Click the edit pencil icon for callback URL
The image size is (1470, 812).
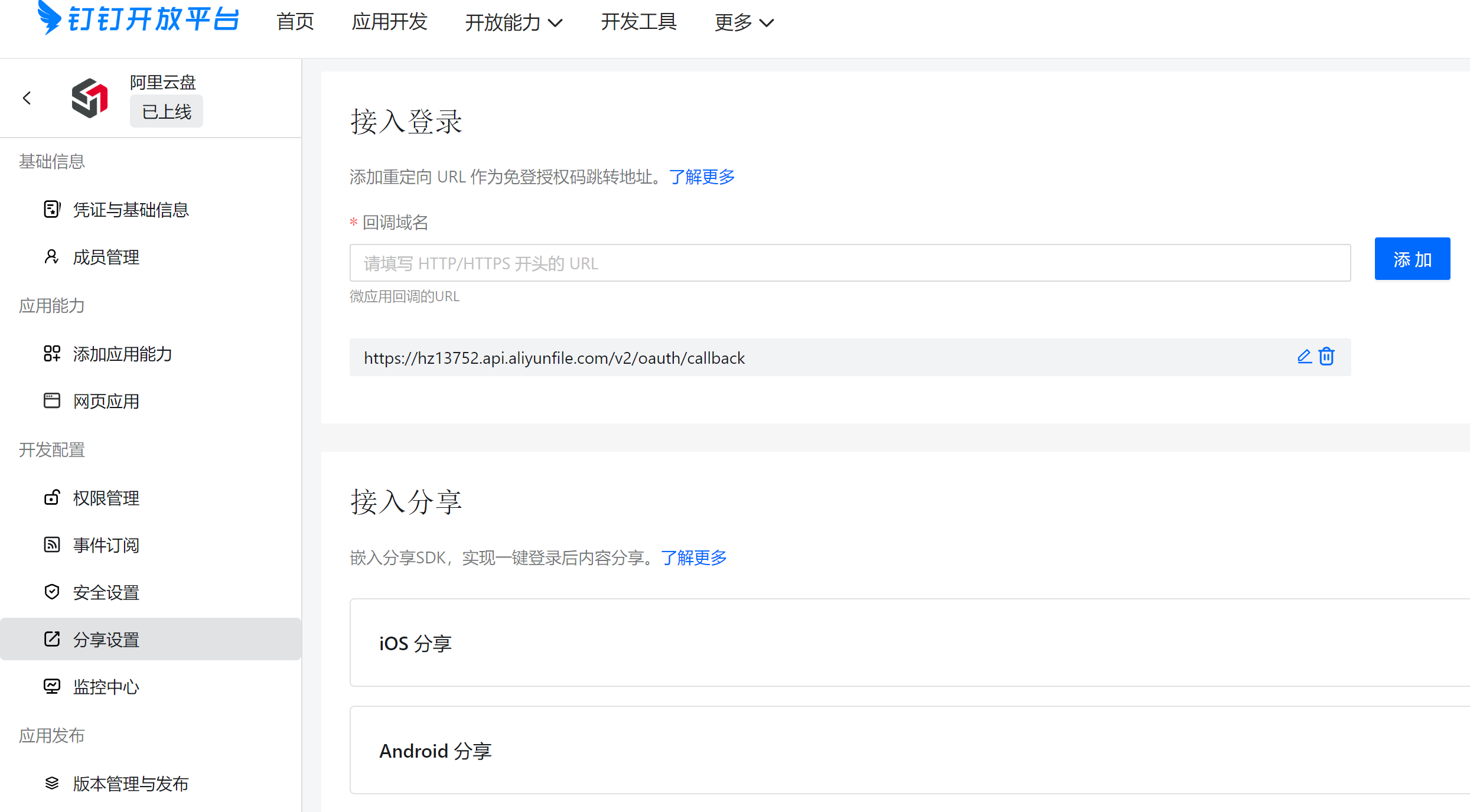tap(1304, 357)
